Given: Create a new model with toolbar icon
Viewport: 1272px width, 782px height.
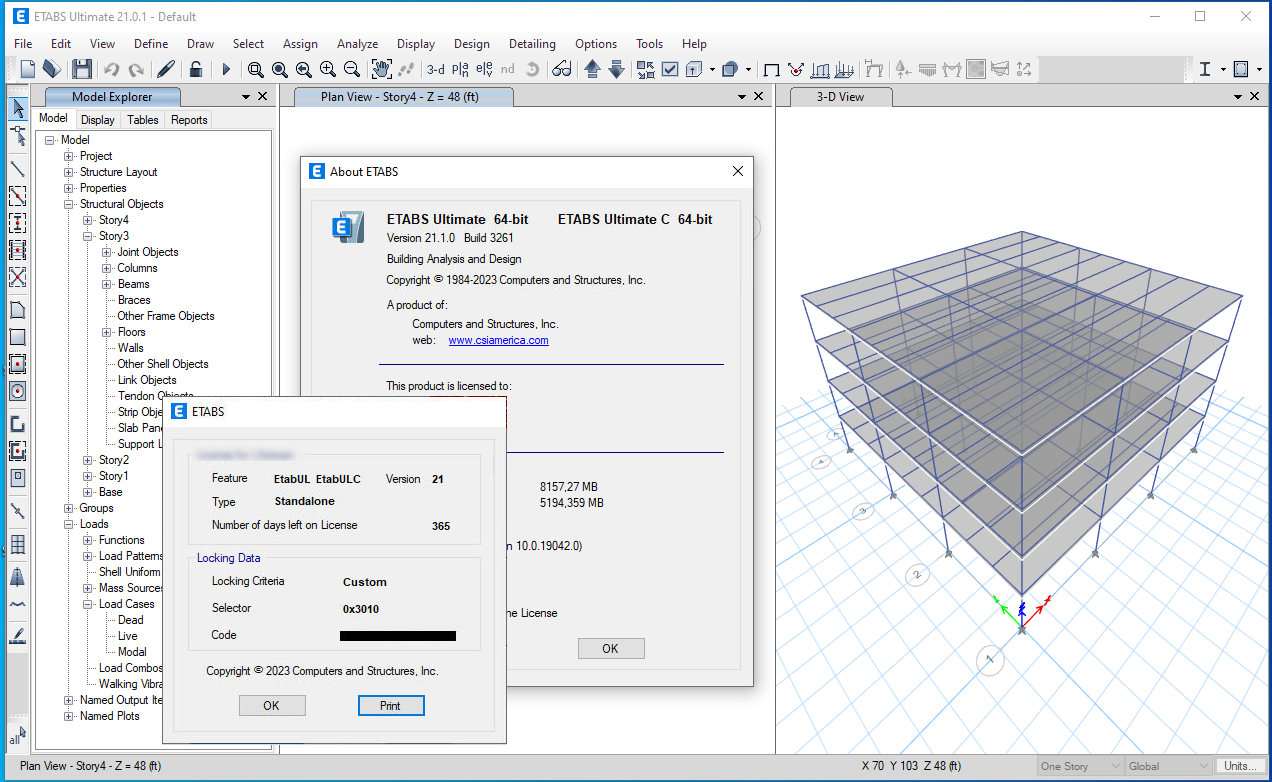Looking at the screenshot, I should click(x=27, y=69).
